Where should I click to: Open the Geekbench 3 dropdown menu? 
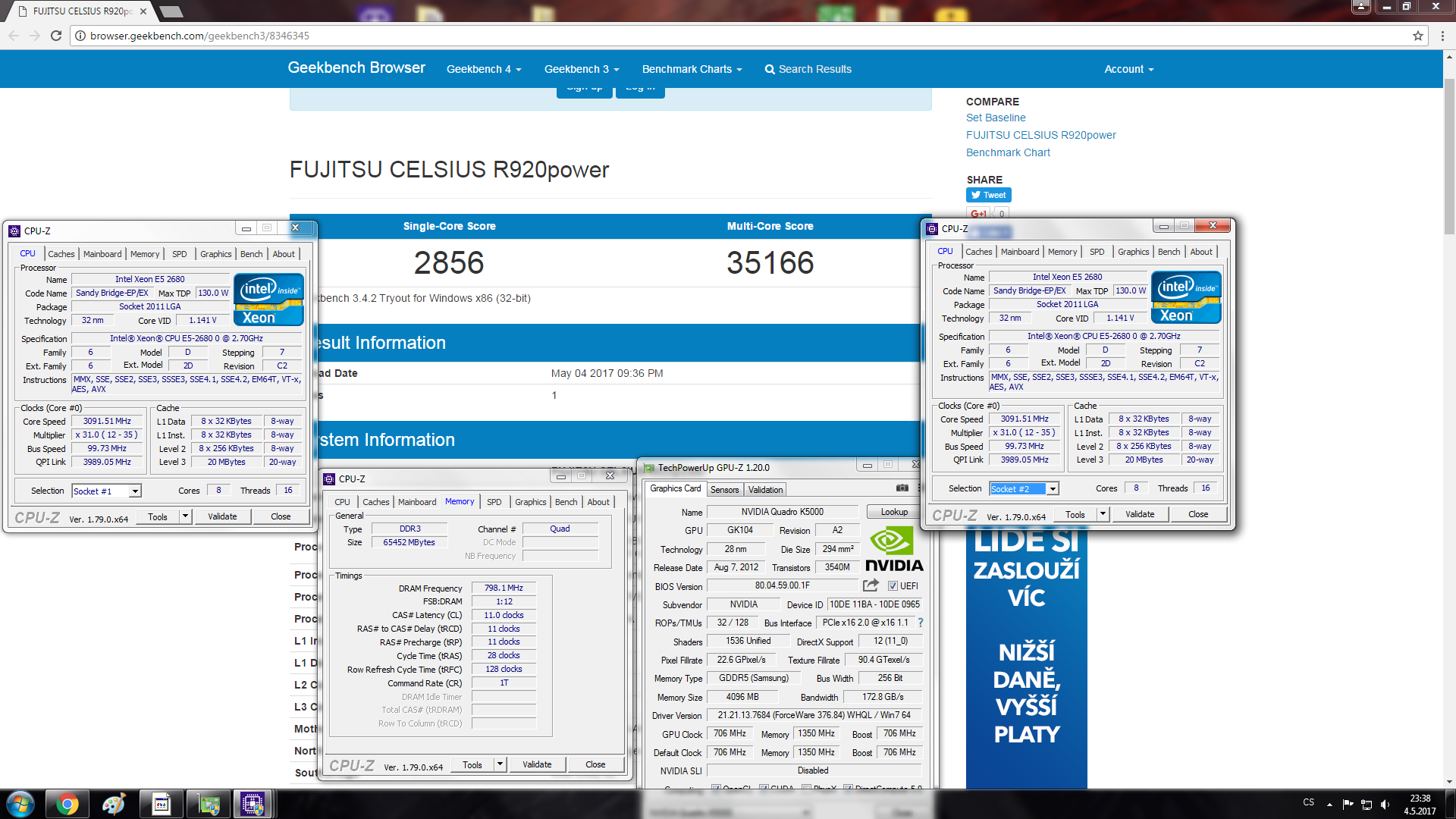tap(582, 69)
